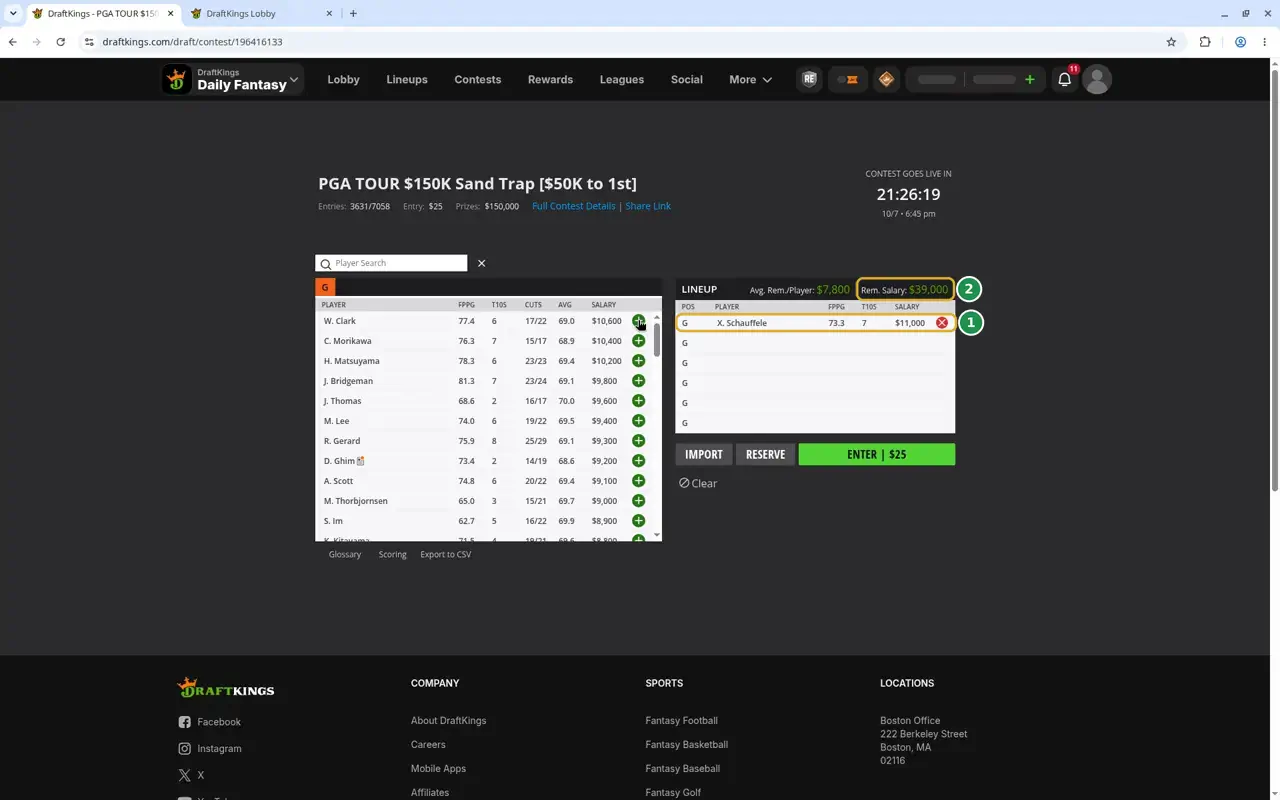Add D. Ghim to the lineup
The image size is (1280, 800).
638,461
